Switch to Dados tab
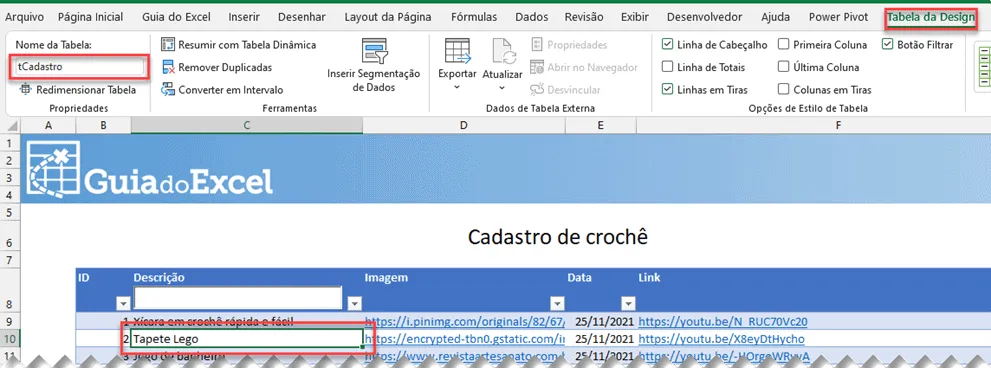Image resolution: width=991 pixels, height=368 pixels. (532, 17)
